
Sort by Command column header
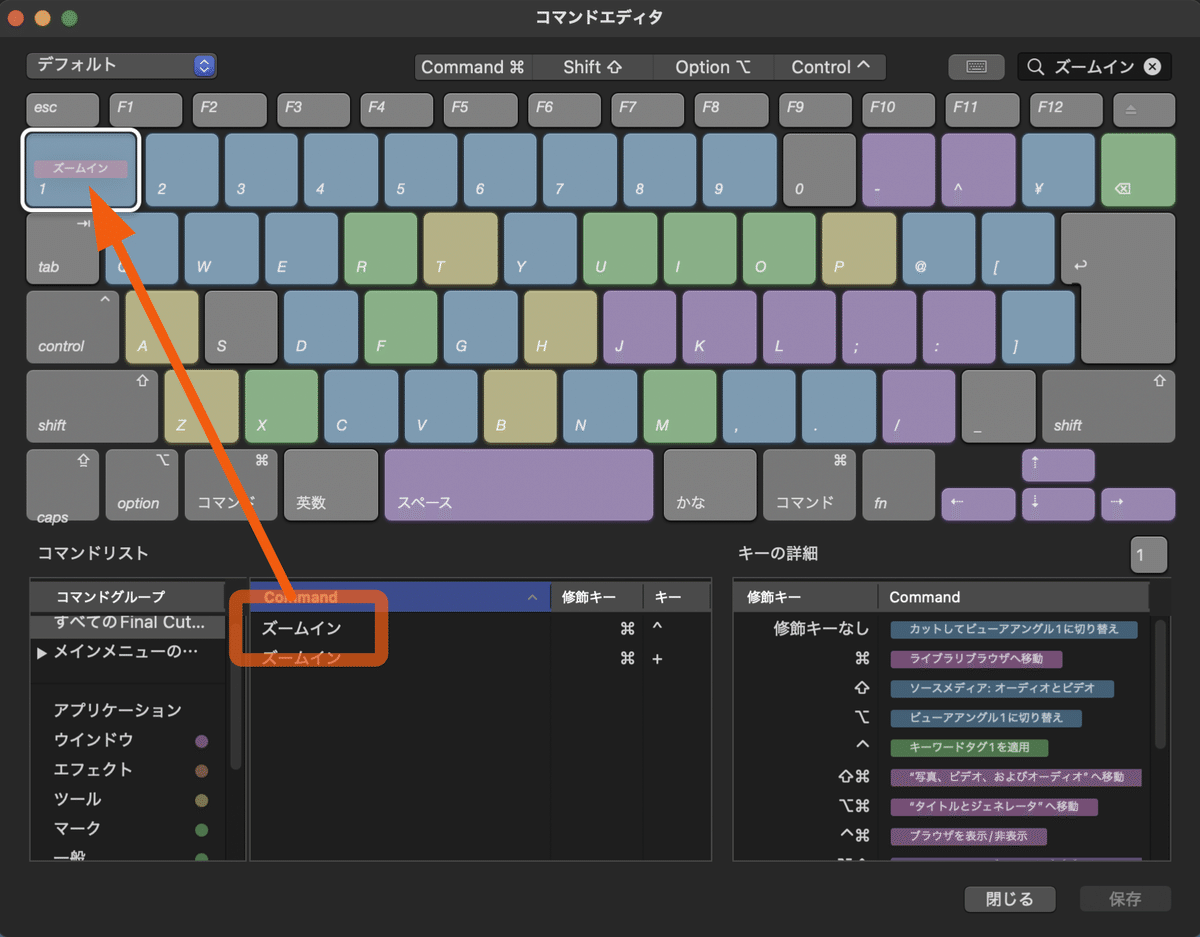click(400, 597)
